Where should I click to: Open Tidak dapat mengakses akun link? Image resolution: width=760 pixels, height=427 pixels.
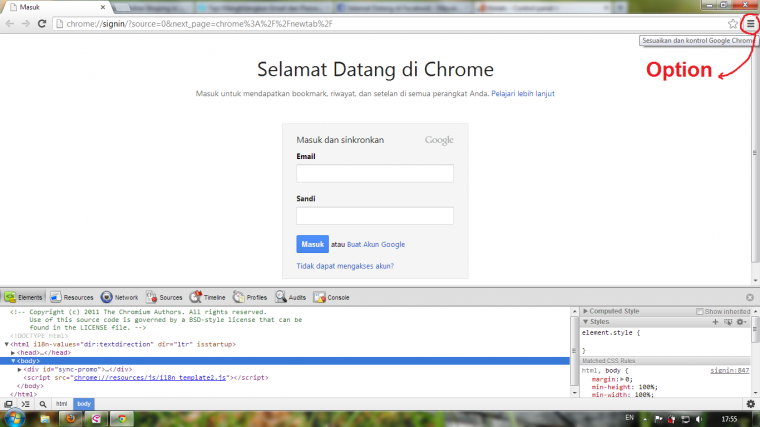click(x=345, y=266)
